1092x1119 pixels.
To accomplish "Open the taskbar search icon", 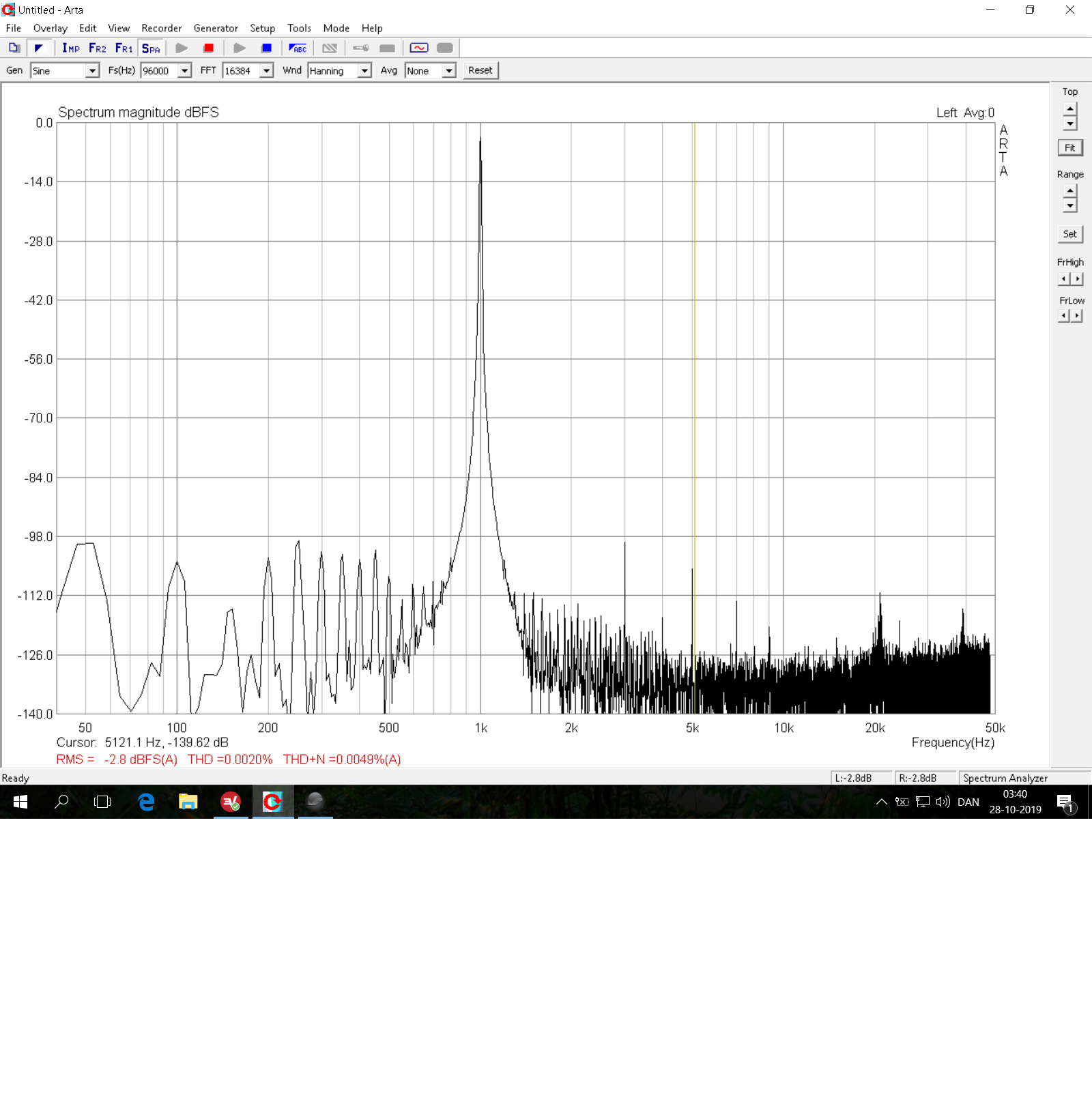I will click(x=61, y=802).
